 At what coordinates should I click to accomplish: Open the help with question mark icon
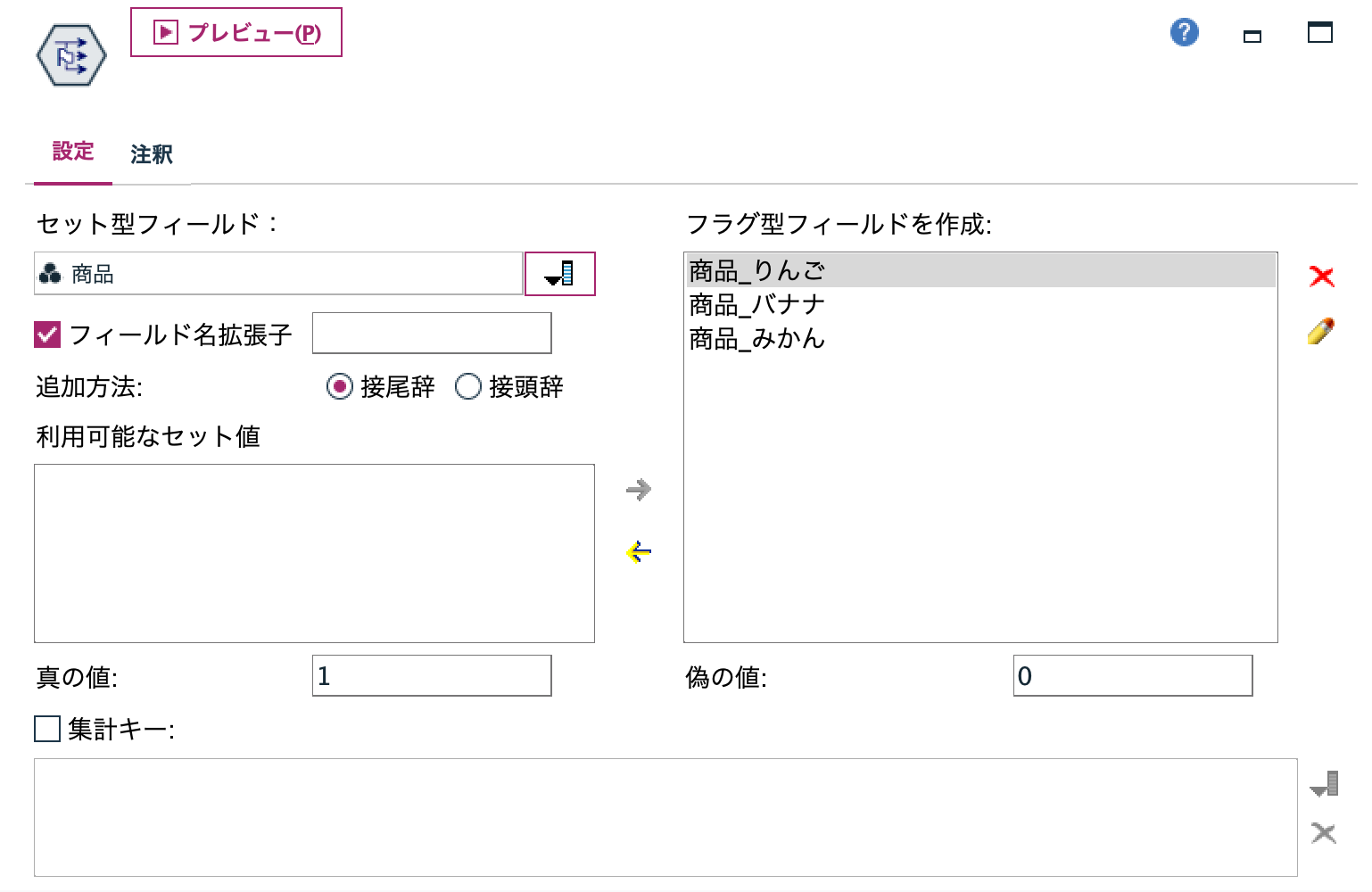point(1183,31)
